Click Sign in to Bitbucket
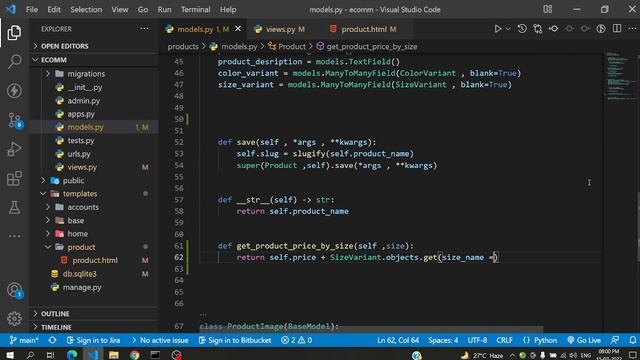The height and width of the screenshot is (360, 640). (235, 340)
